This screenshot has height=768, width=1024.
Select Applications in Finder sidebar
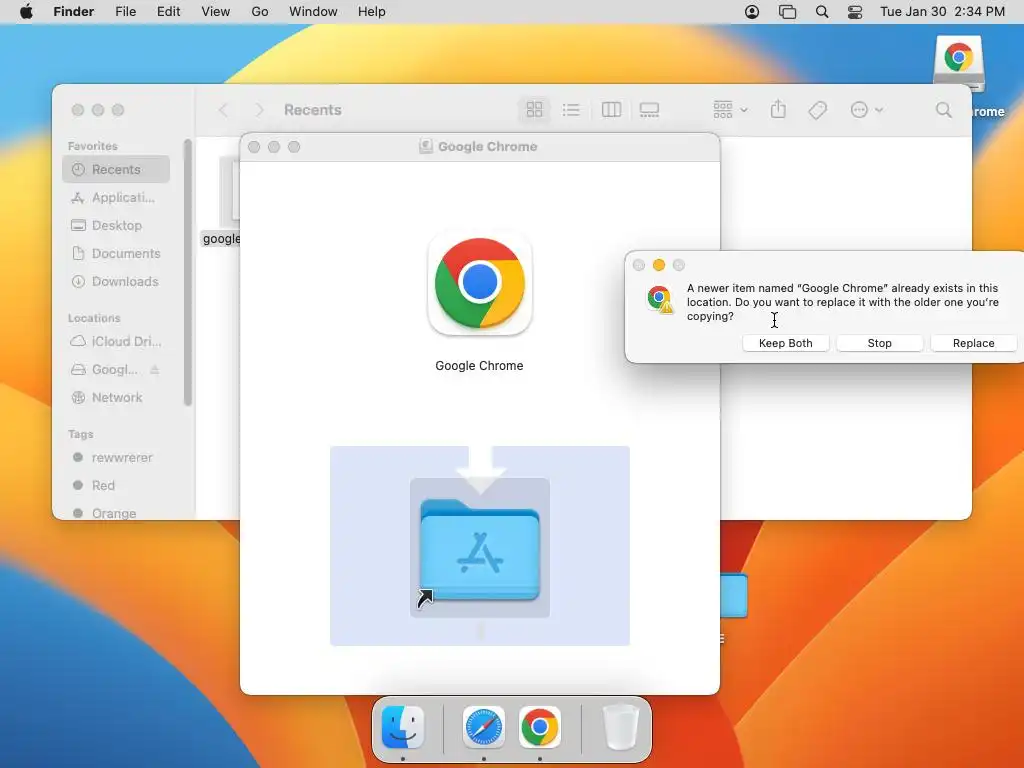116,197
